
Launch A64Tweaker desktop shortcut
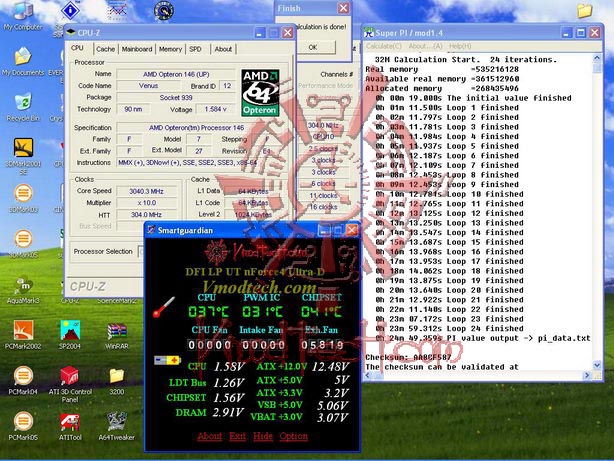117,427
